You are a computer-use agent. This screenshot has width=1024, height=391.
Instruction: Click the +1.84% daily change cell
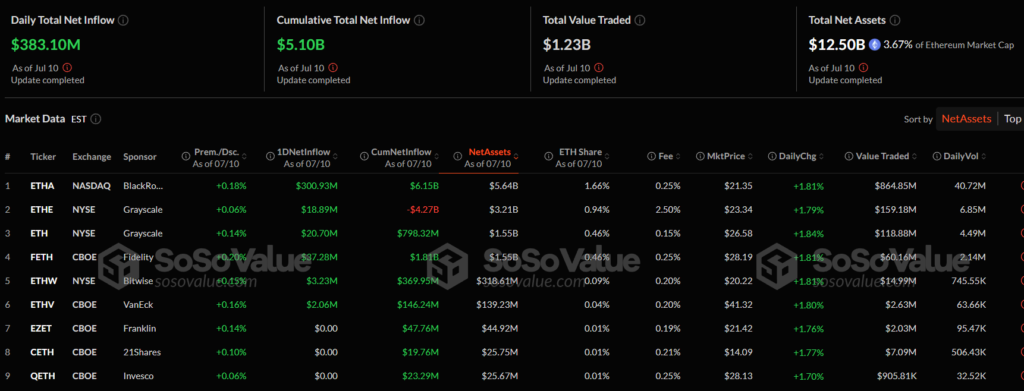coord(808,234)
